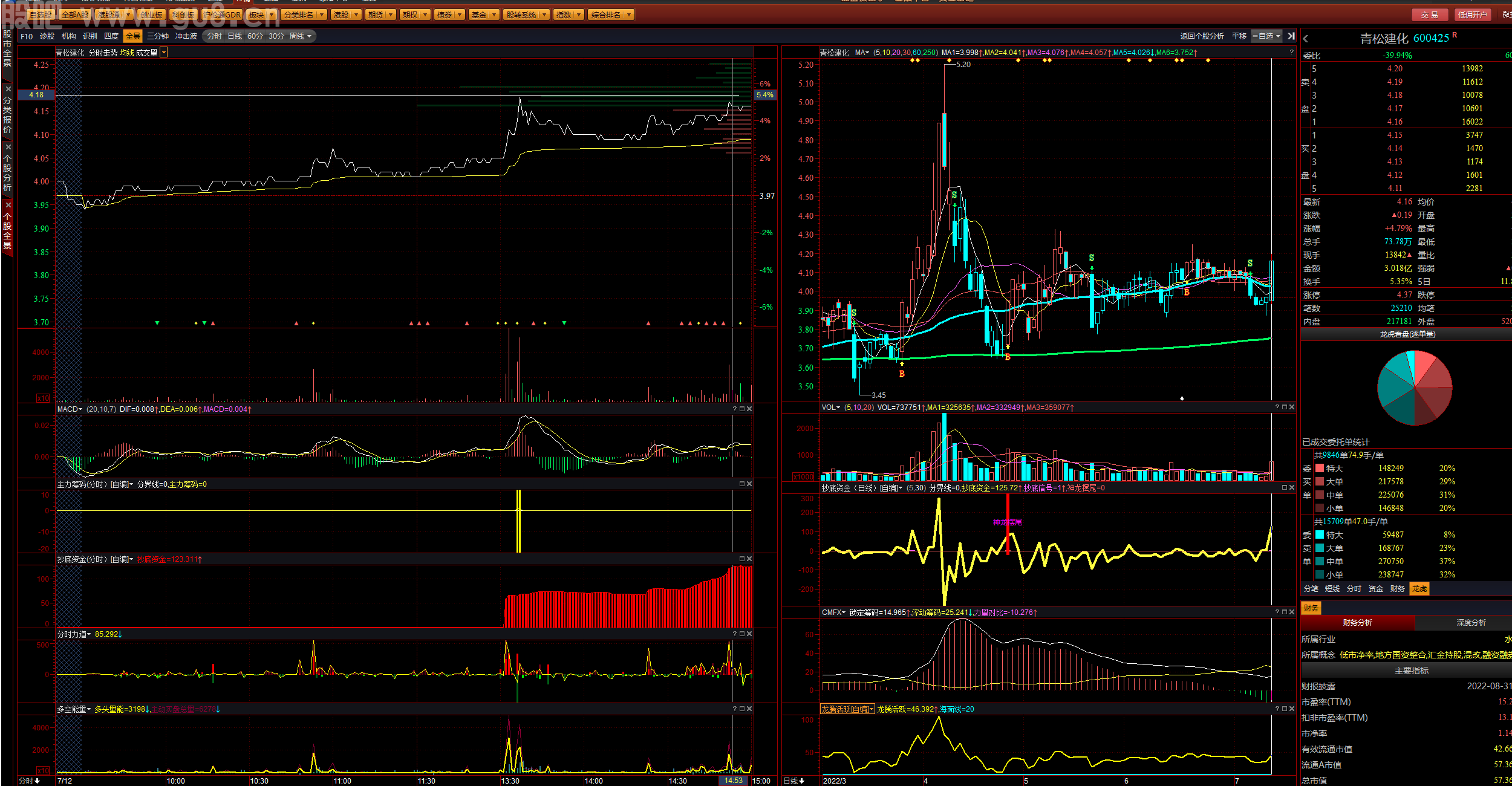Click the red 特大 buy order color swatch
Viewport: 1512px width, 786px height.
1320,468
